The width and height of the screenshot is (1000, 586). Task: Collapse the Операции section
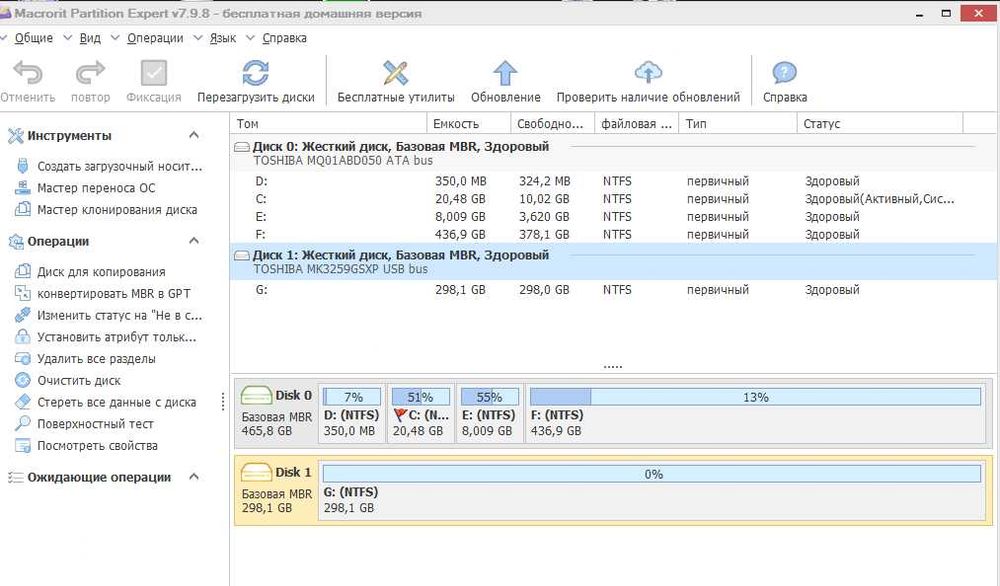pos(194,241)
